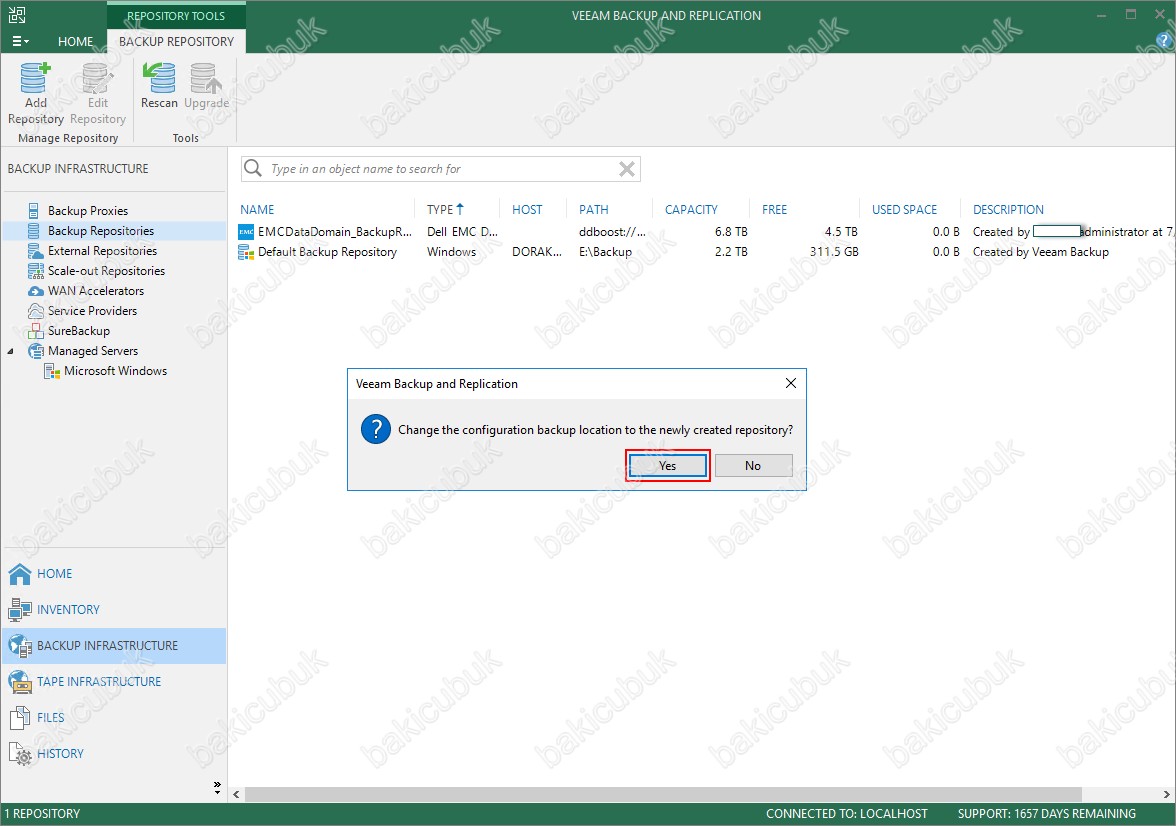The image size is (1176, 826).
Task: Select Backup Proxies in the tree
Action: (x=88, y=211)
